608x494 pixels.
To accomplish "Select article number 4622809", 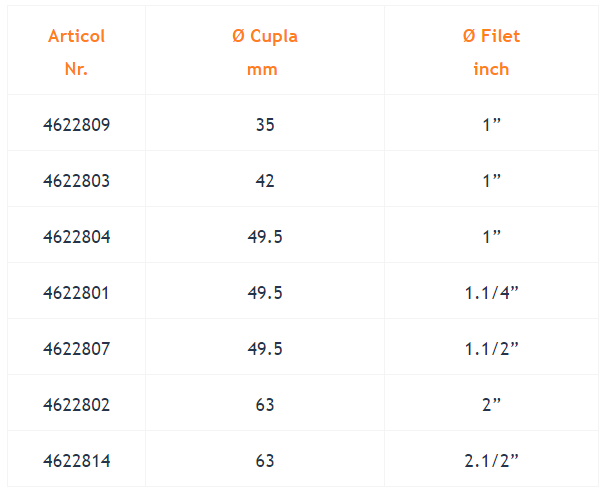I will click(x=76, y=125).
